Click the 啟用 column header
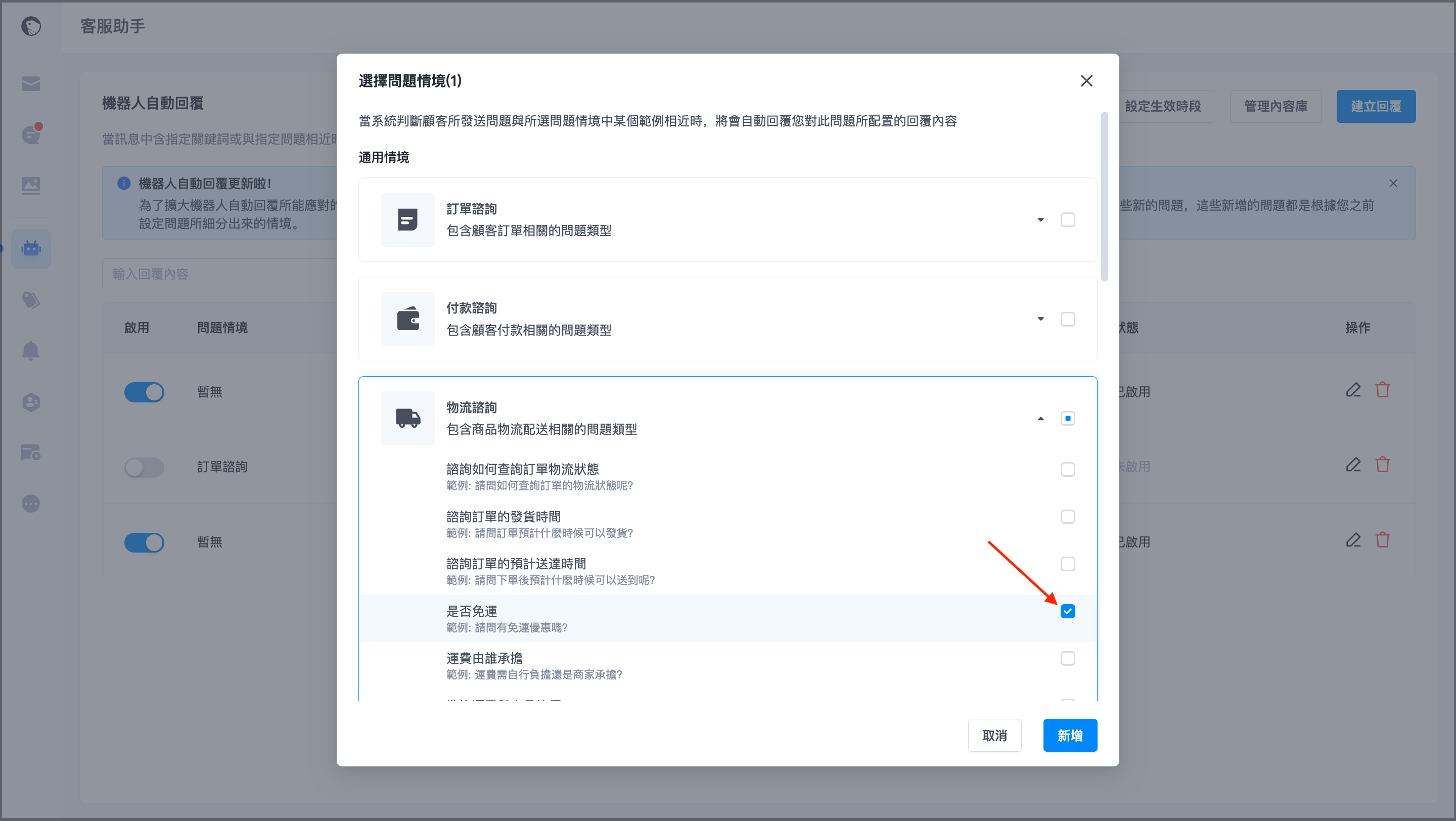Image resolution: width=1456 pixels, height=821 pixels. pyautogui.click(x=137, y=328)
